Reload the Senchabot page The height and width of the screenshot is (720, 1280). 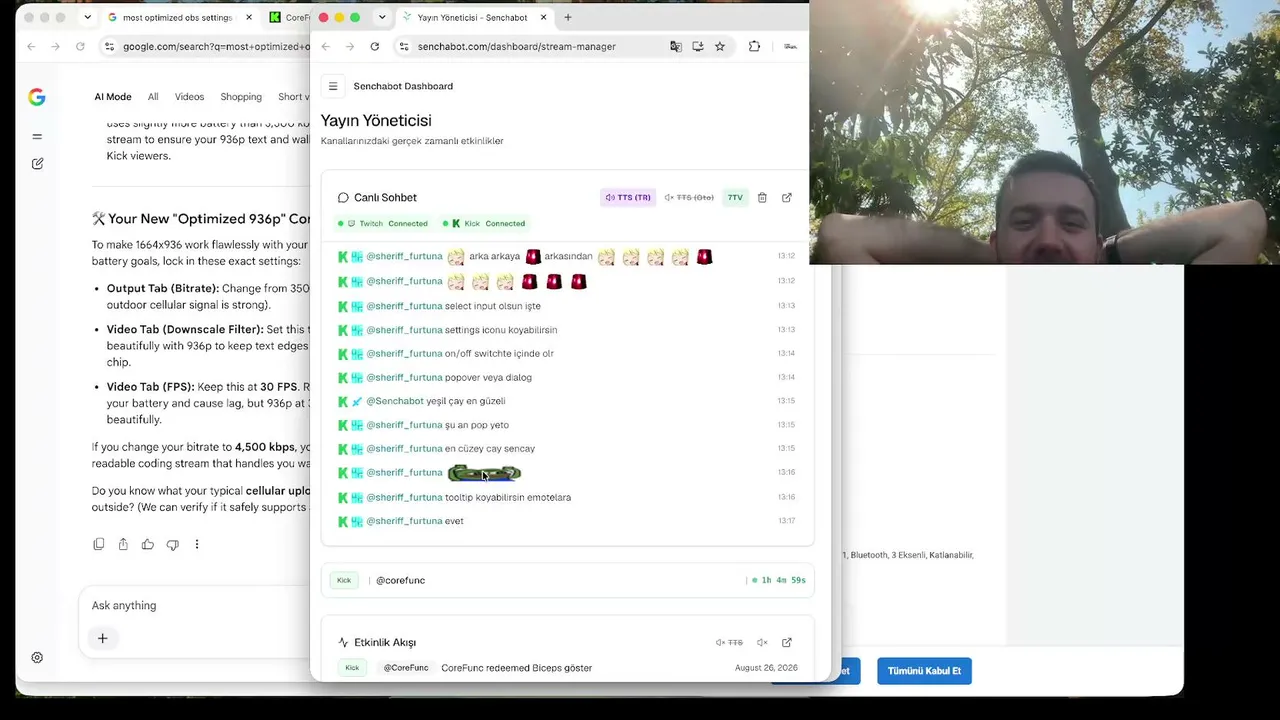(375, 46)
